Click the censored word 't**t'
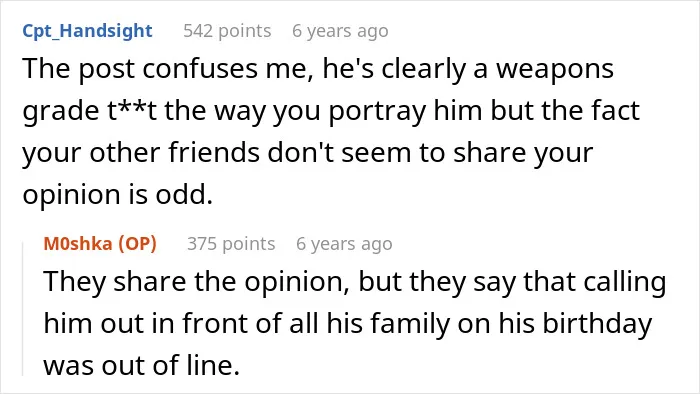Screen dimensions: 700x394 pos(132,112)
